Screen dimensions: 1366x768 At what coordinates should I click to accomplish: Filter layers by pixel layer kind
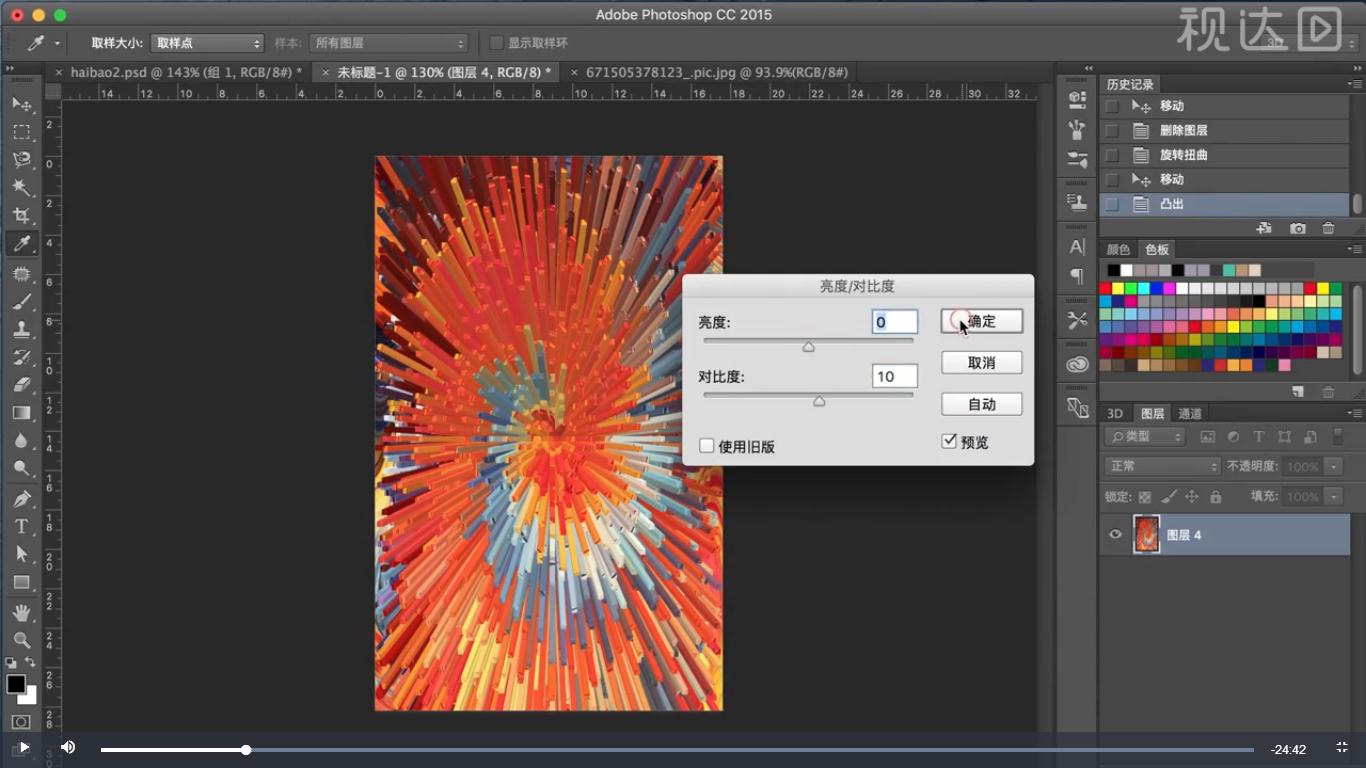click(x=1207, y=437)
